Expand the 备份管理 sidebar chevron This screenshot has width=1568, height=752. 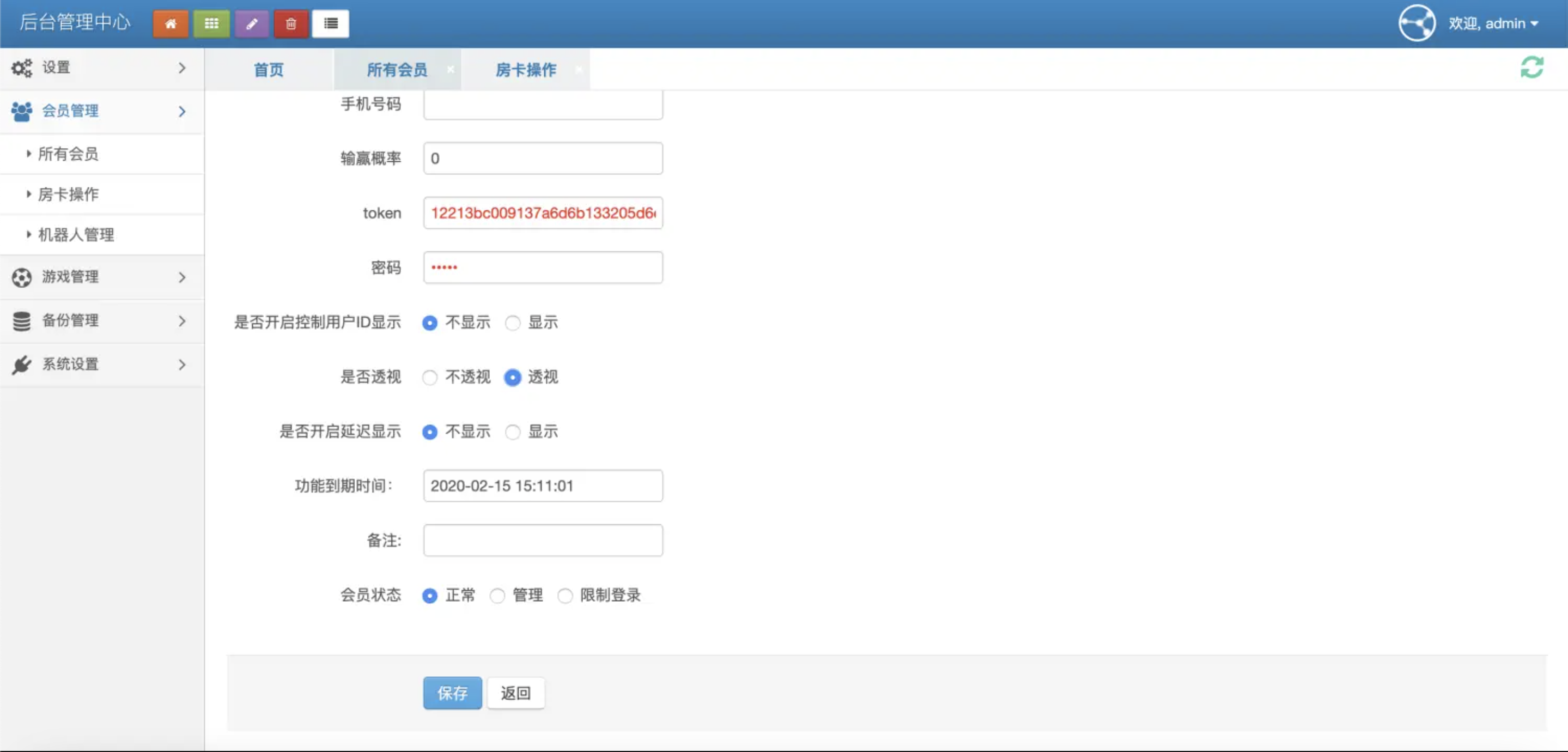click(x=182, y=321)
